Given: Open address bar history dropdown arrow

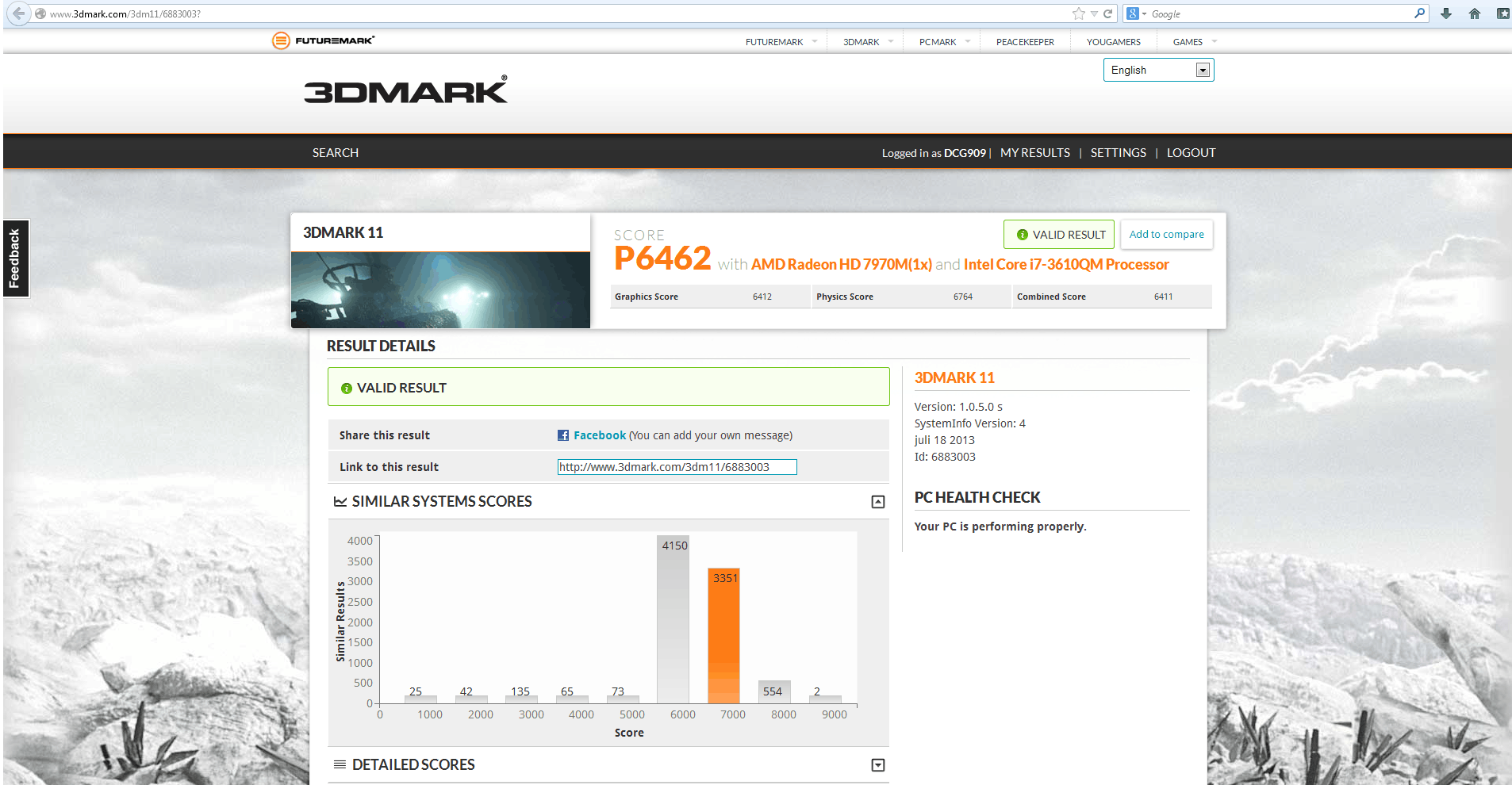Looking at the screenshot, I should click(1094, 13).
